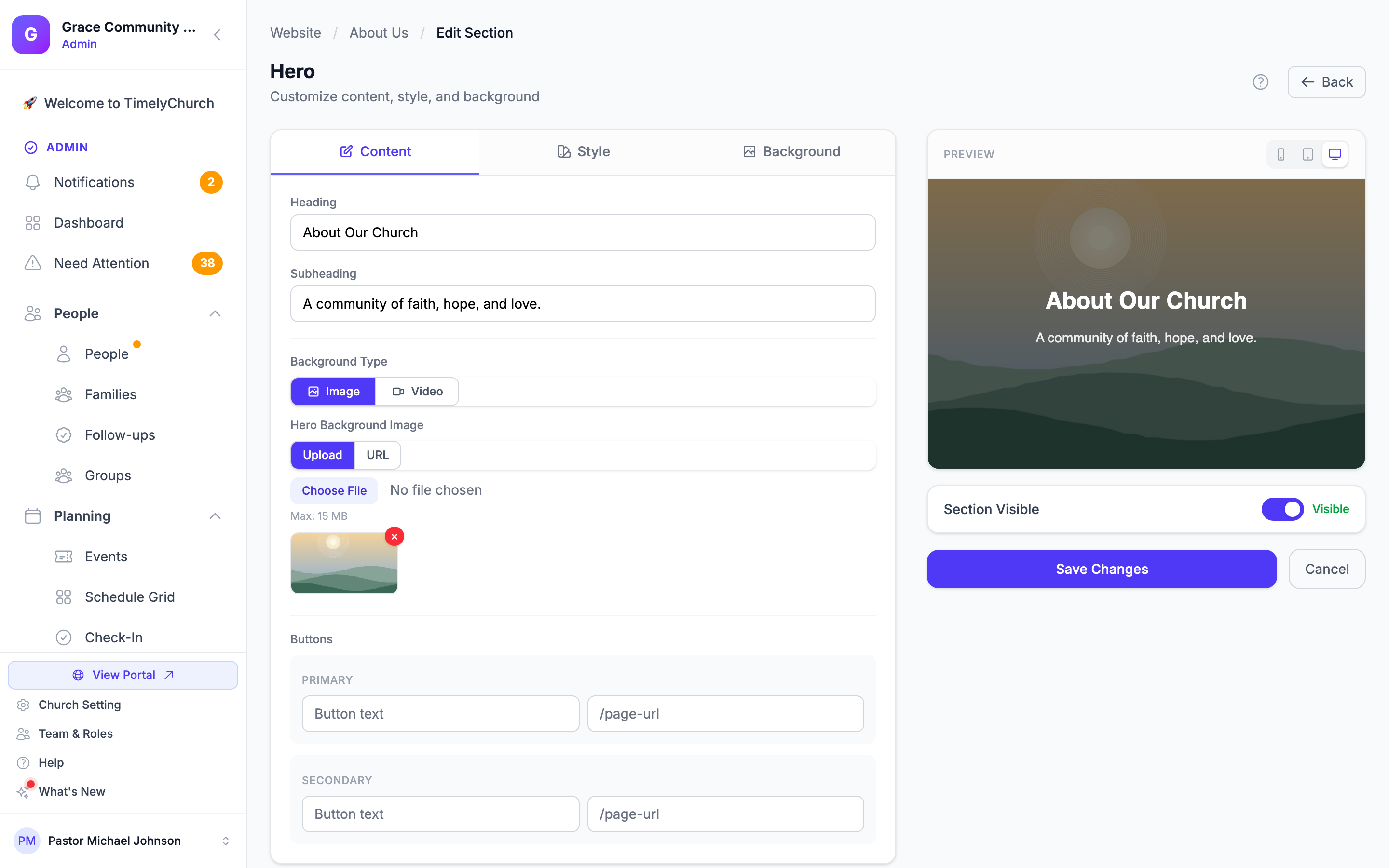
Task: Open the Background tab
Action: click(x=791, y=151)
